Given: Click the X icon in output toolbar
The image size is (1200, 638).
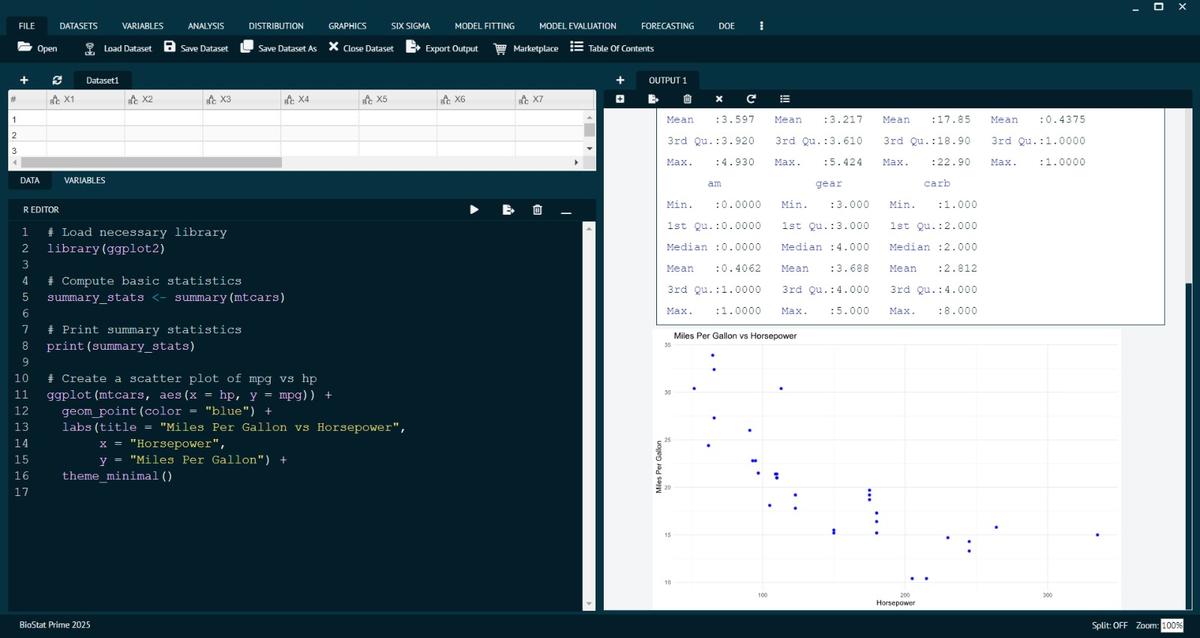Looking at the screenshot, I should (x=719, y=99).
